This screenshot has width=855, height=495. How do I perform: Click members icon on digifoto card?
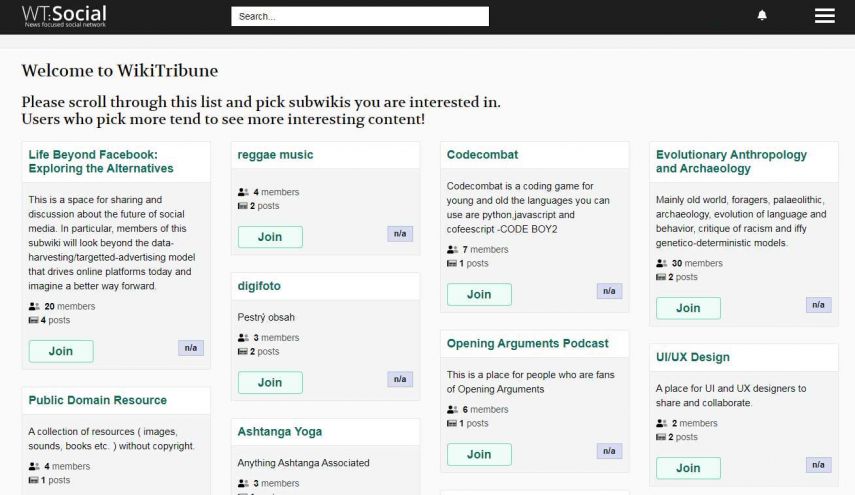[x=243, y=338]
